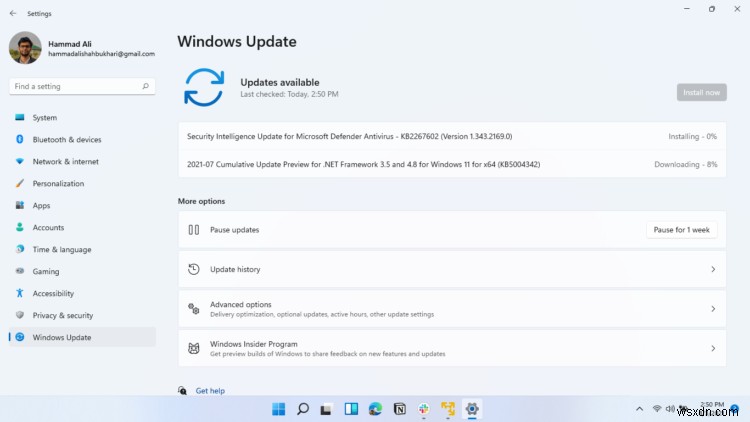Click the Time & language globe icon
The image size is (750, 422).
(20, 249)
